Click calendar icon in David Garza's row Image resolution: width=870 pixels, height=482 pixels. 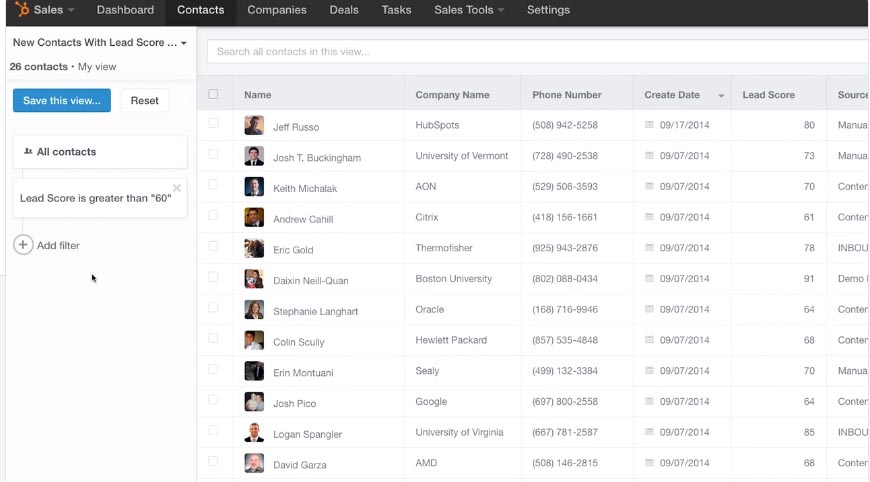[x=649, y=462]
